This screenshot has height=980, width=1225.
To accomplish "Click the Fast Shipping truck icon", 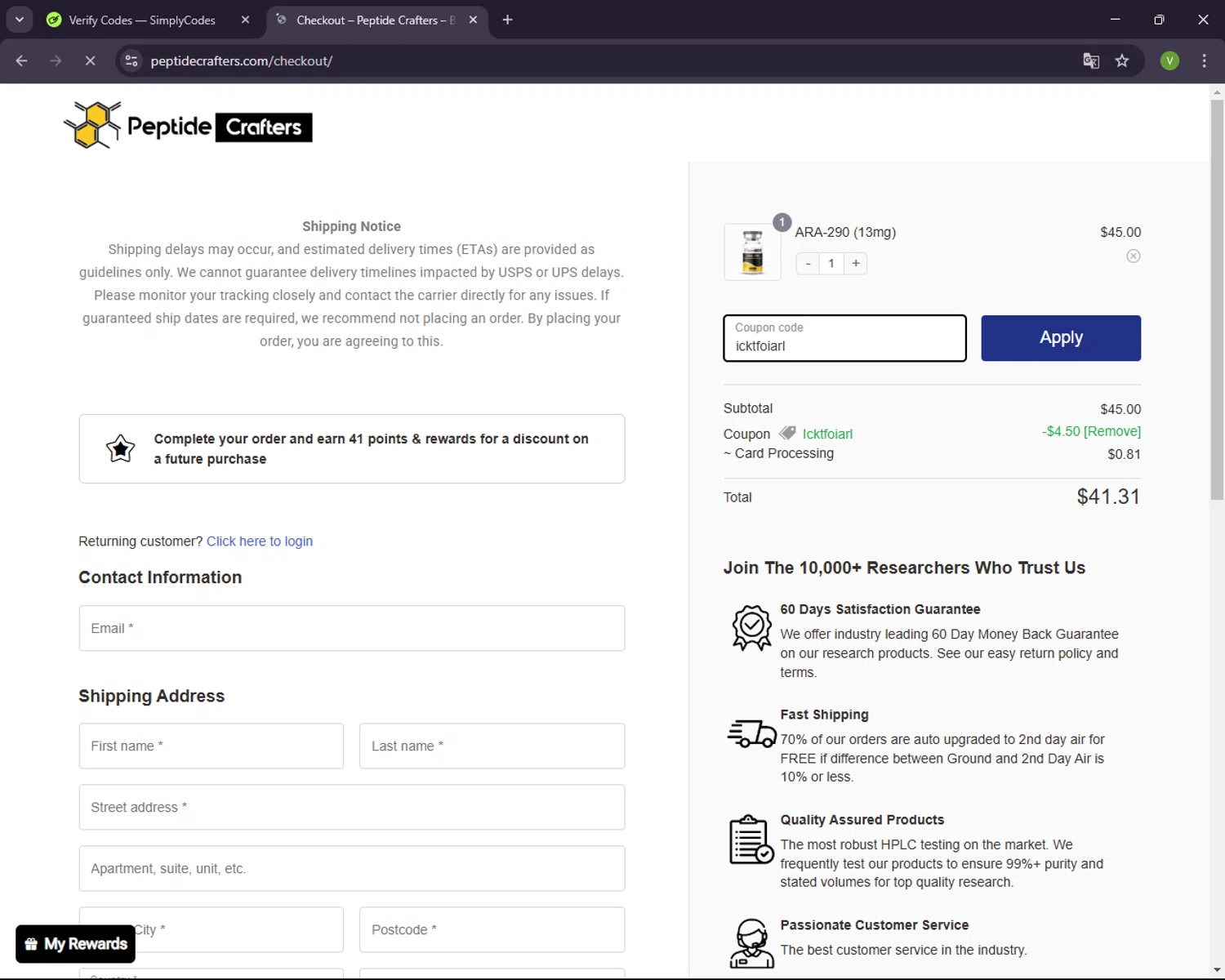I will [x=751, y=733].
